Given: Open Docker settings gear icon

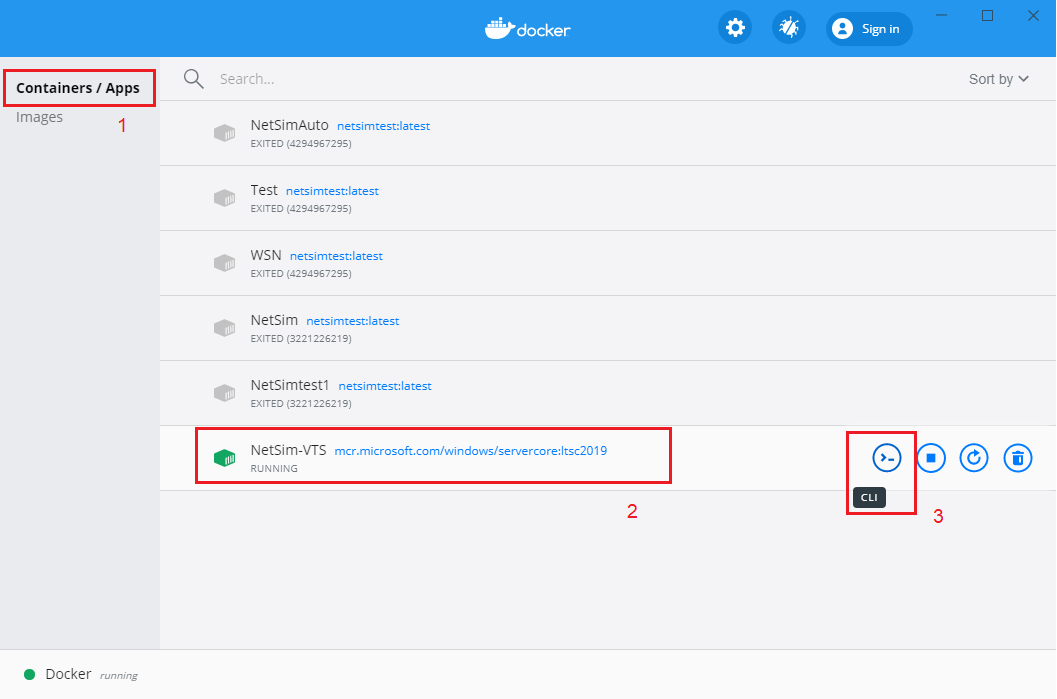Looking at the screenshot, I should coord(735,28).
